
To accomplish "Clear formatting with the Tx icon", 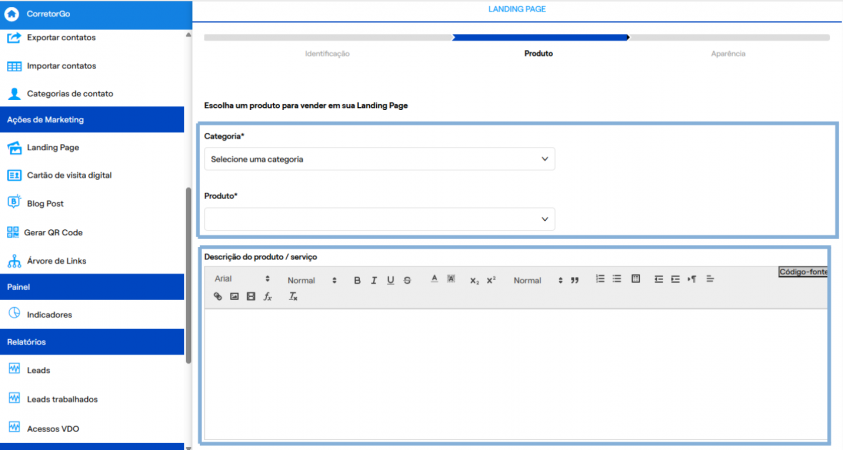I will 293,296.
